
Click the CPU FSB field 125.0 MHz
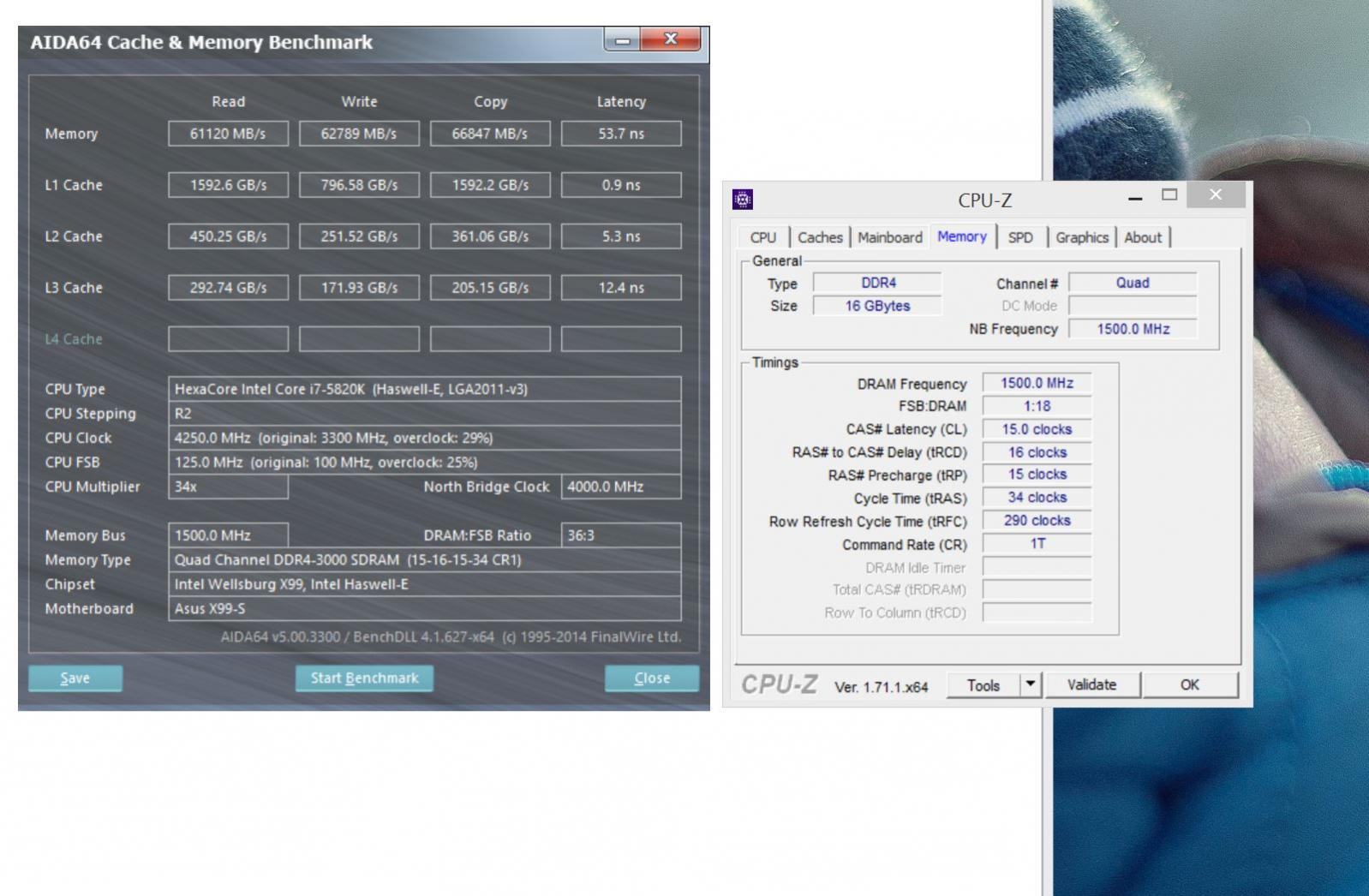425,462
